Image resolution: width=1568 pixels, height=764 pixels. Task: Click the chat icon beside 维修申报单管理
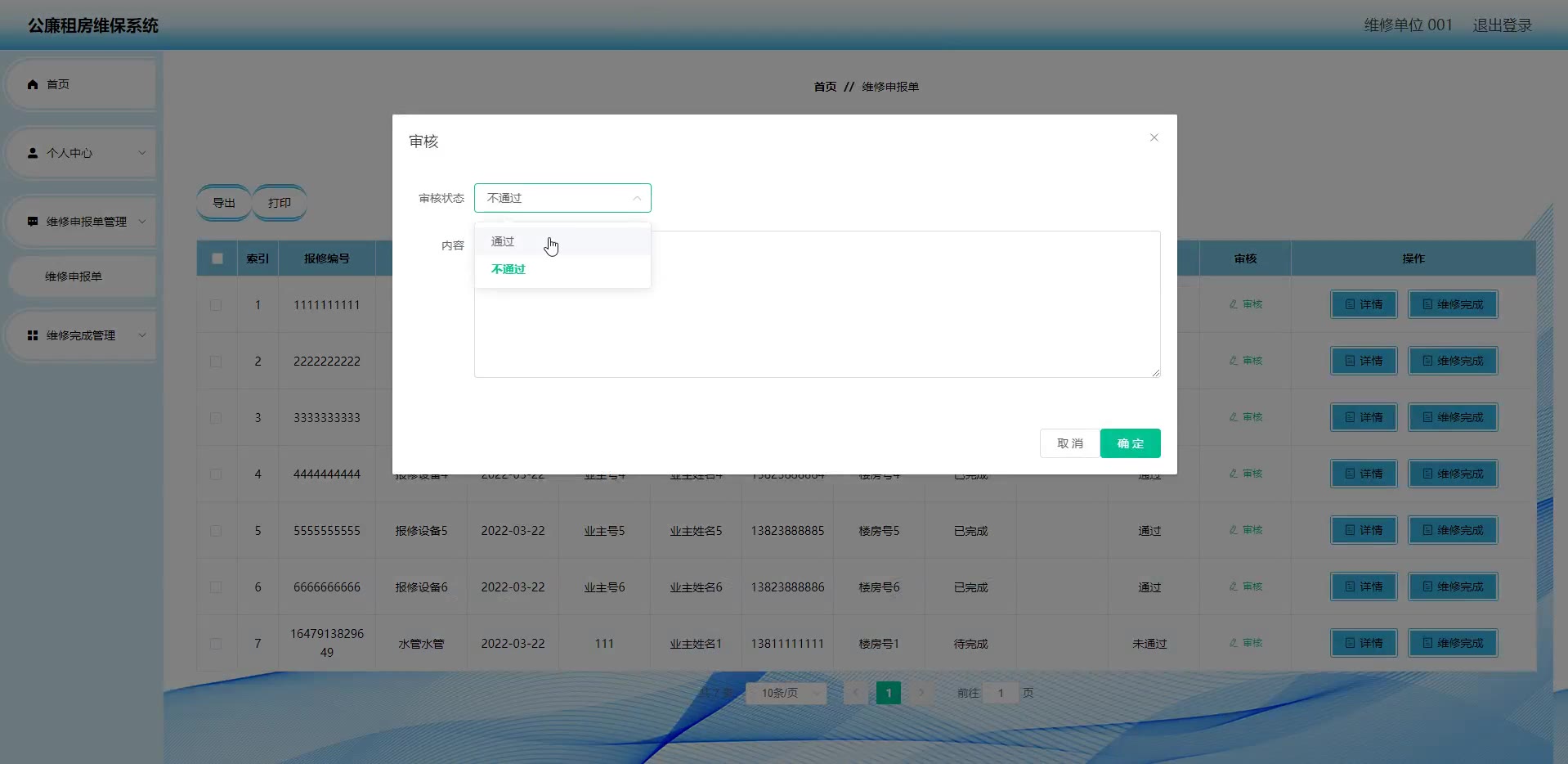(x=33, y=222)
